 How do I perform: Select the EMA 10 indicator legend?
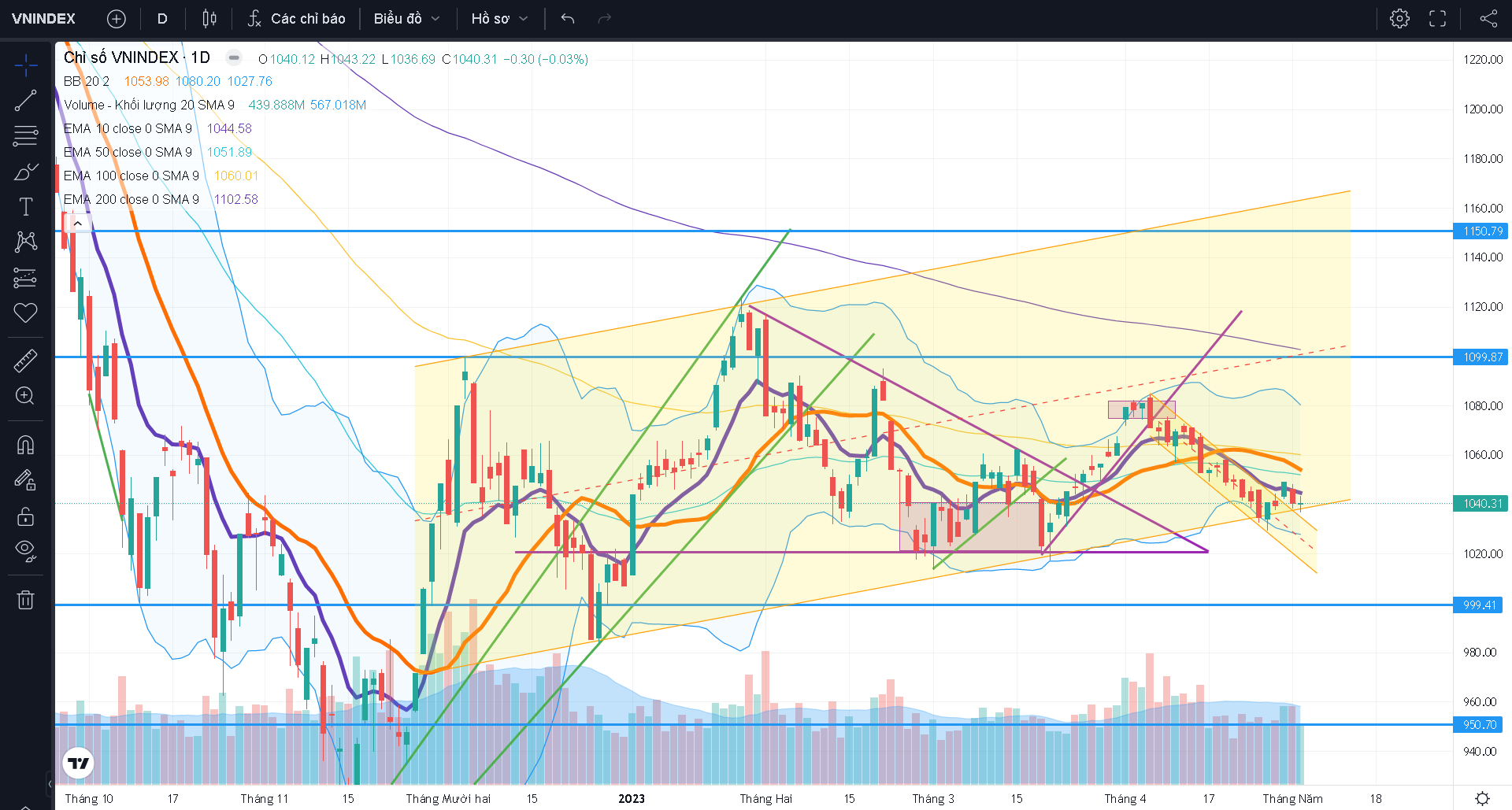[128, 128]
